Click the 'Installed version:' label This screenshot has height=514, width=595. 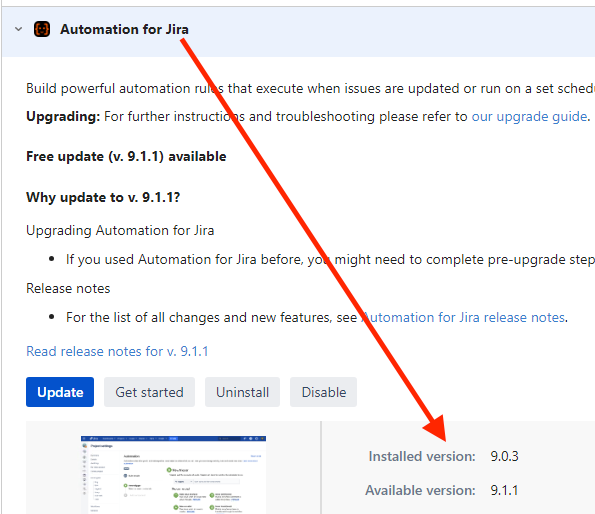(x=422, y=456)
